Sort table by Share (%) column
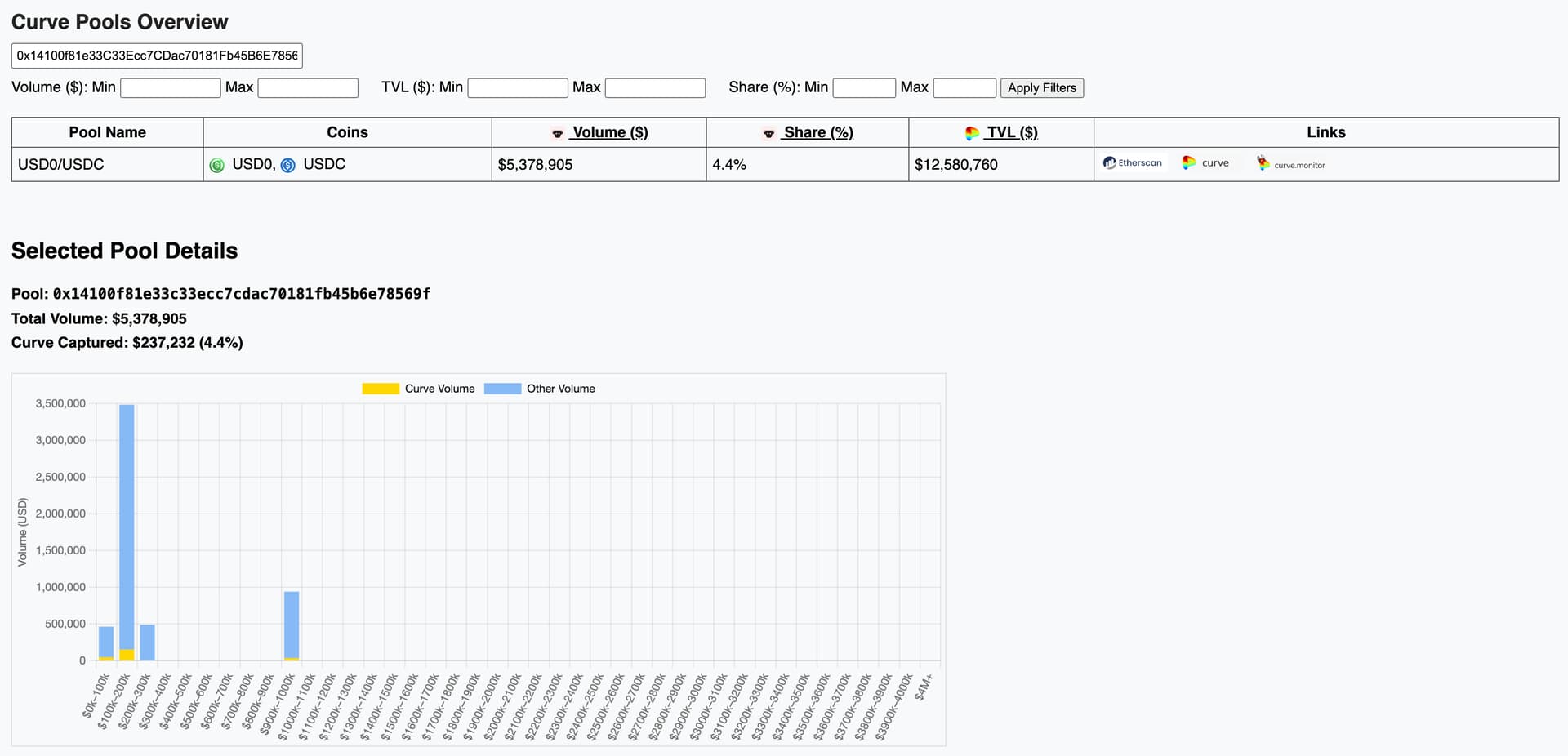 coord(817,132)
